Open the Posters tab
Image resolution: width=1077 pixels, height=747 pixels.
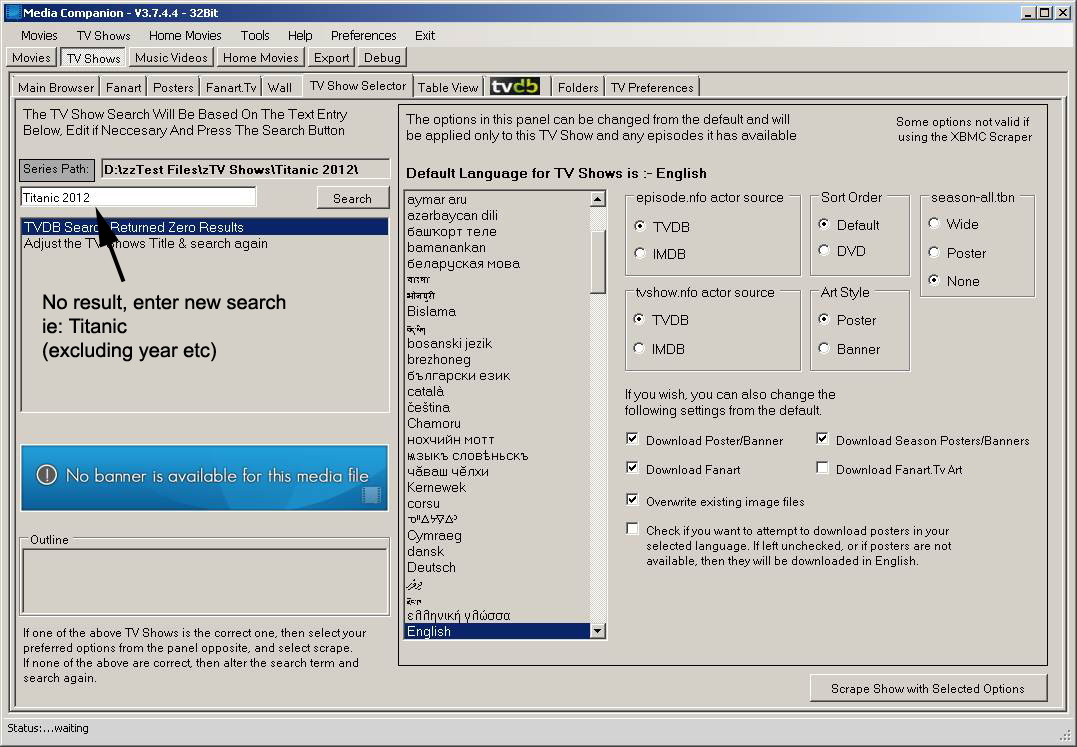coord(173,87)
